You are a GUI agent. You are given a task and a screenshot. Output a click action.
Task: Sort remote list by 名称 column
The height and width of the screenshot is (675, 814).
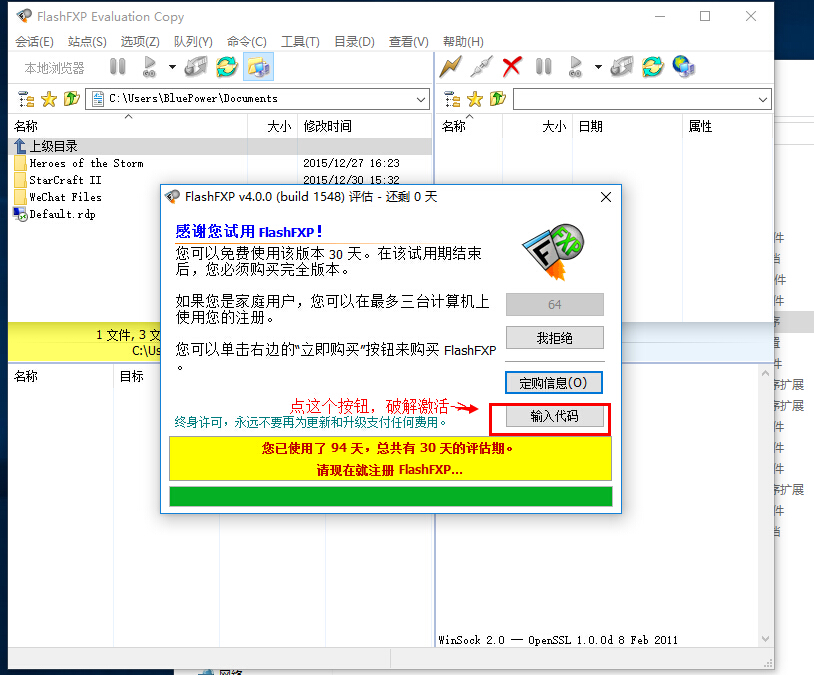point(469,126)
